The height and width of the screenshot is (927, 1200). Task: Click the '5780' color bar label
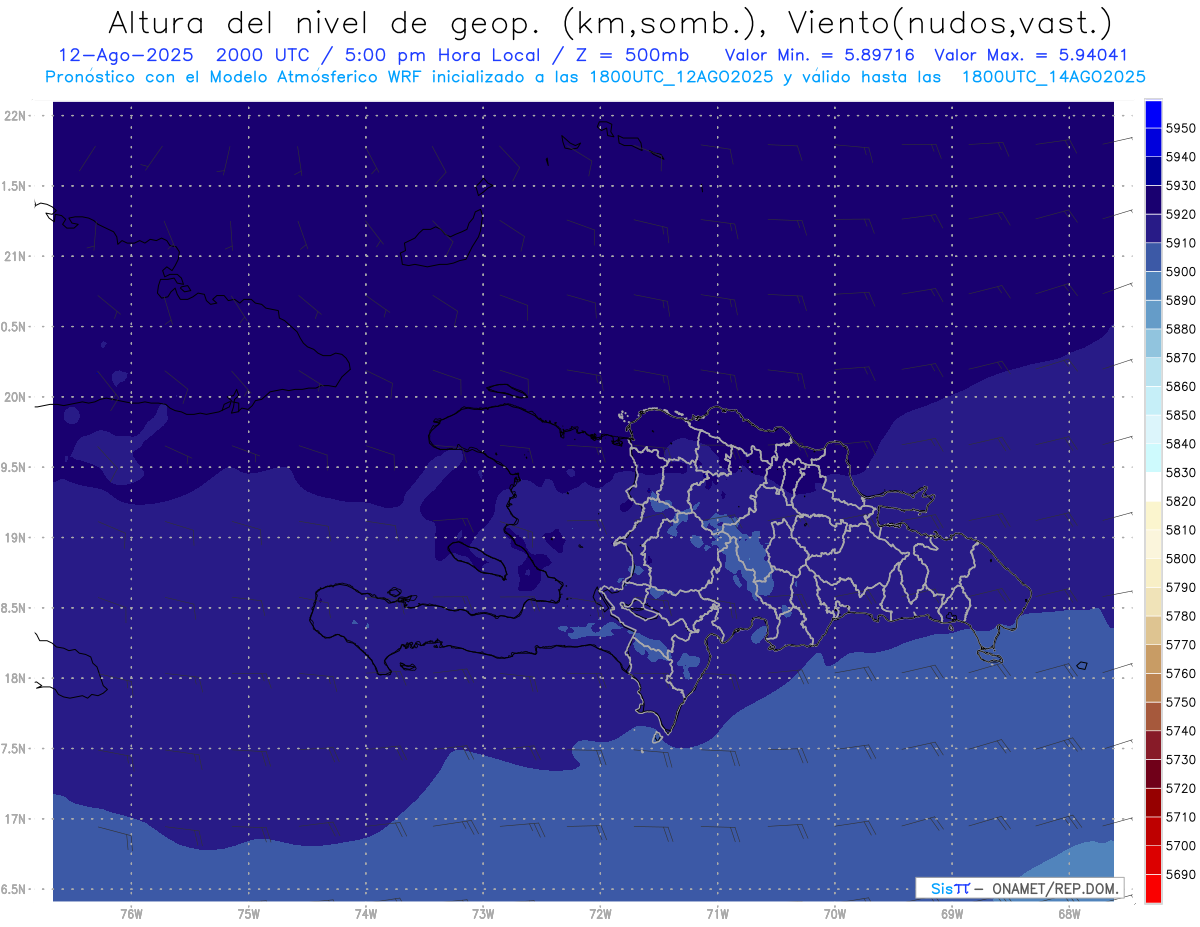[x=1180, y=616]
